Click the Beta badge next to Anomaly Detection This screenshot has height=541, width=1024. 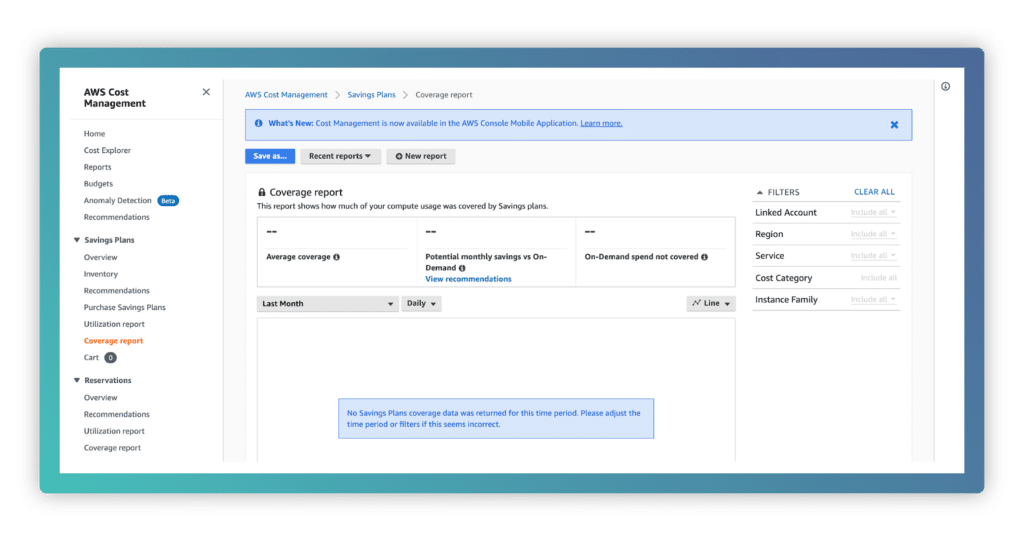point(168,201)
